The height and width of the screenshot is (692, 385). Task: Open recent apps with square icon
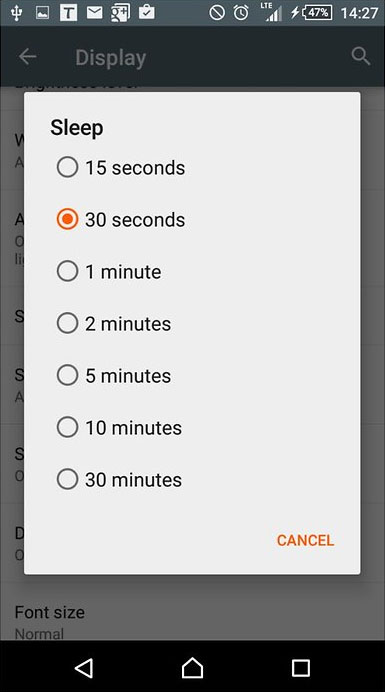[x=301, y=668]
